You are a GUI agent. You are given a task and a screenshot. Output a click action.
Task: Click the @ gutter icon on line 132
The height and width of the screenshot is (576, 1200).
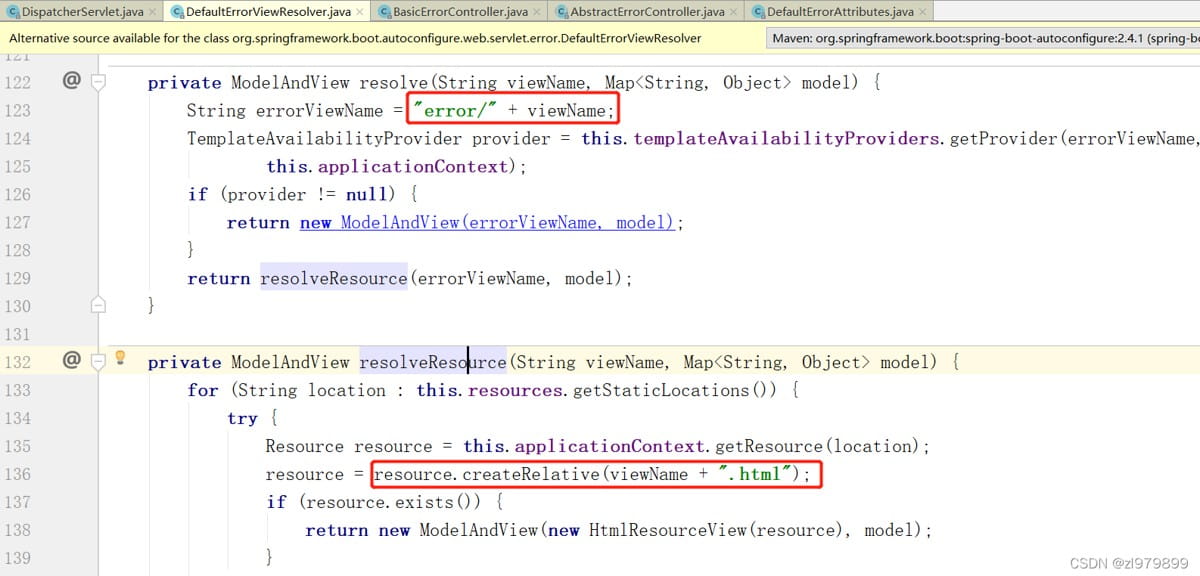click(x=71, y=358)
